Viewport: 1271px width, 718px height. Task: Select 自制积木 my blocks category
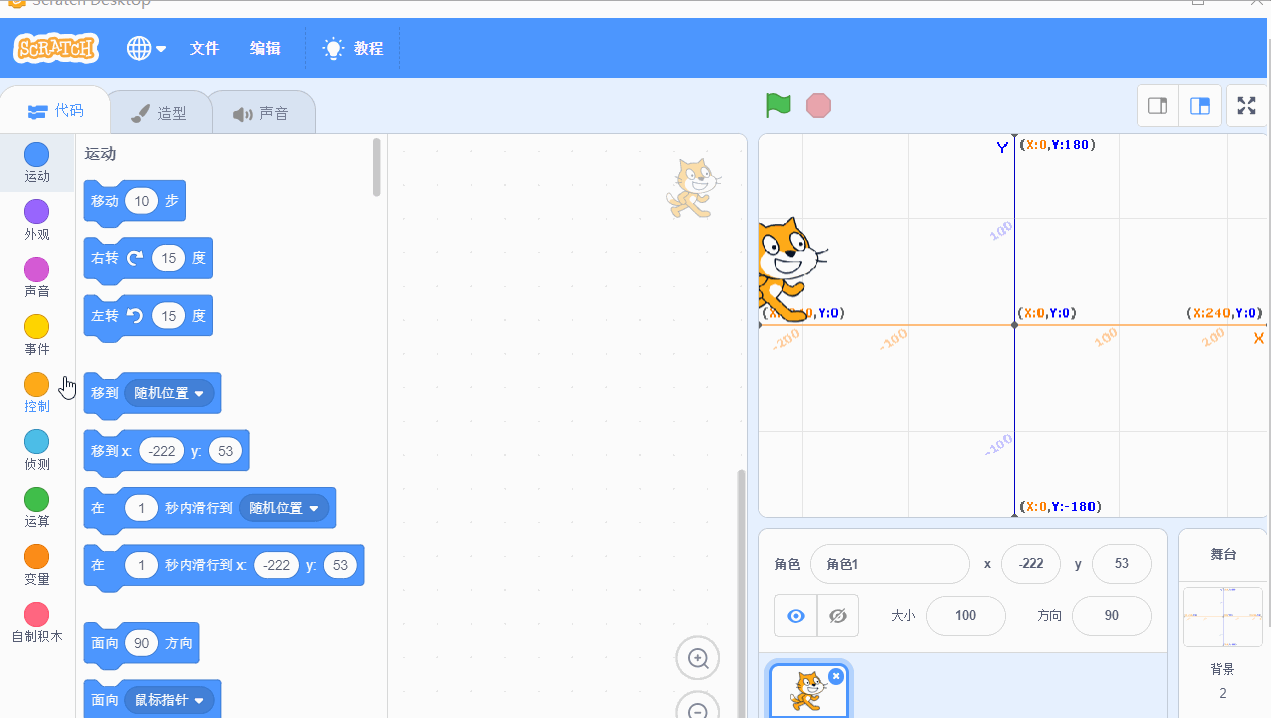coord(37,623)
